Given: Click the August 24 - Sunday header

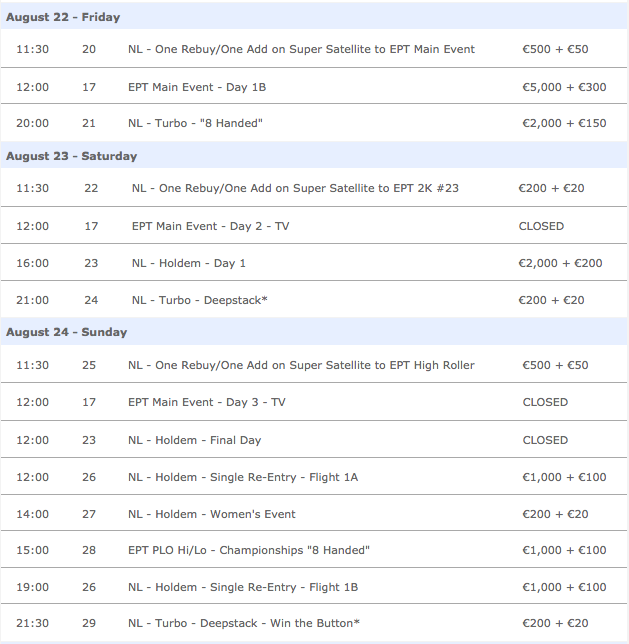Looking at the screenshot, I should coord(67,332).
